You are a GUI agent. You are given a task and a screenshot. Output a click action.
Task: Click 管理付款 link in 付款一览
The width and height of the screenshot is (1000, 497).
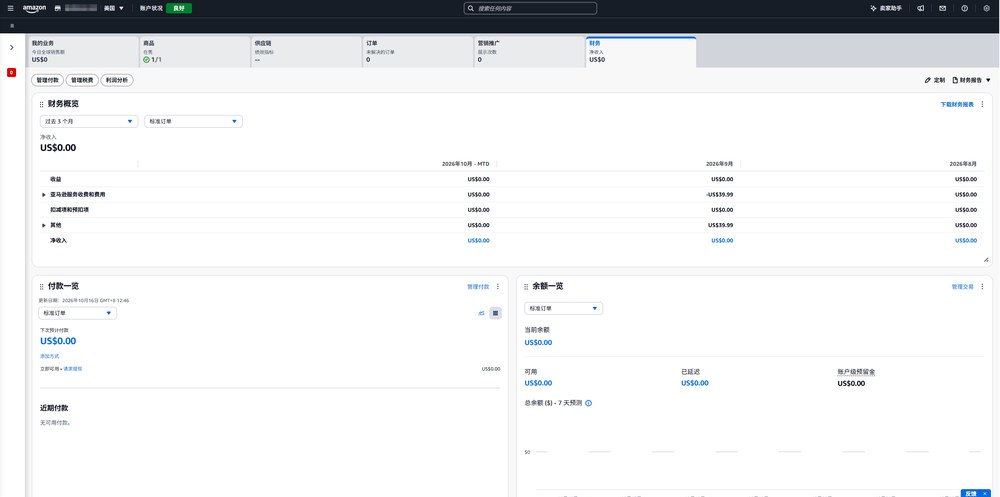478,286
